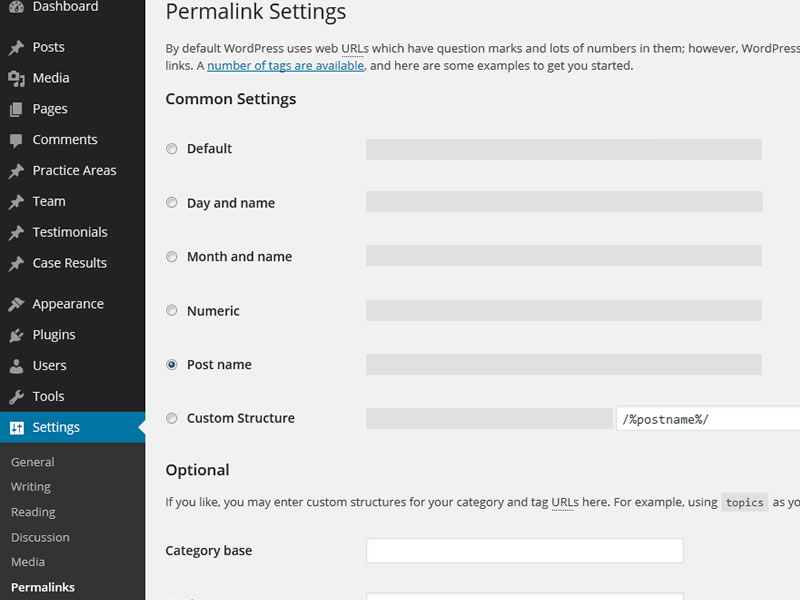
Task: Enable the Custom Structure radio button
Action: coord(172,419)
